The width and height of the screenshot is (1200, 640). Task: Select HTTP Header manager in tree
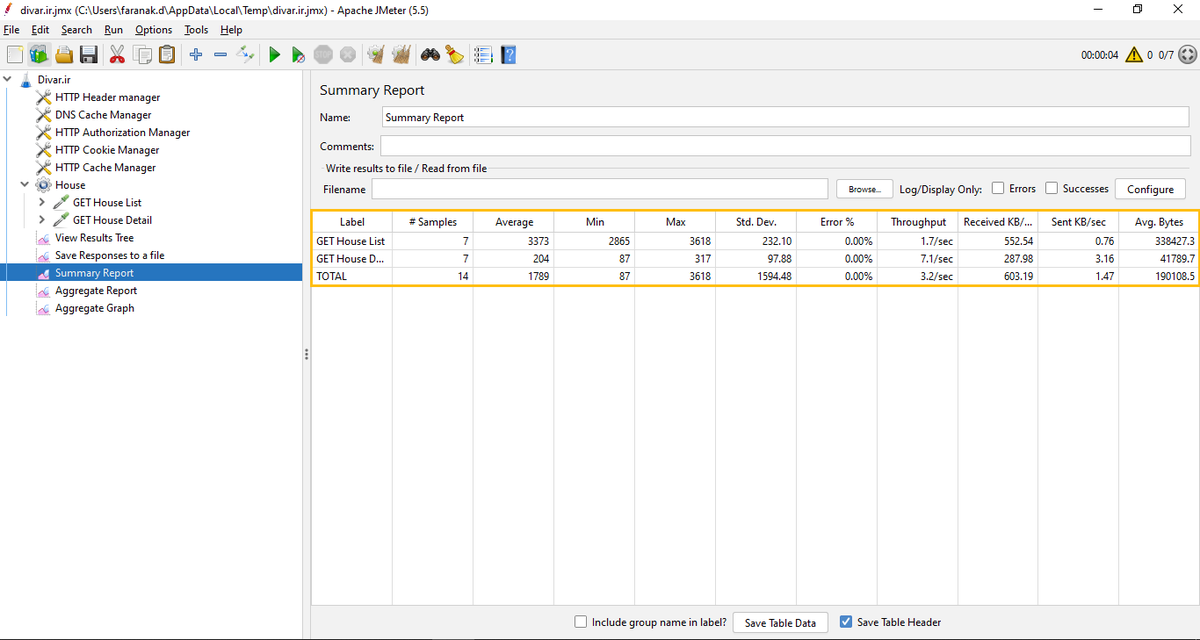click(107, 97)
